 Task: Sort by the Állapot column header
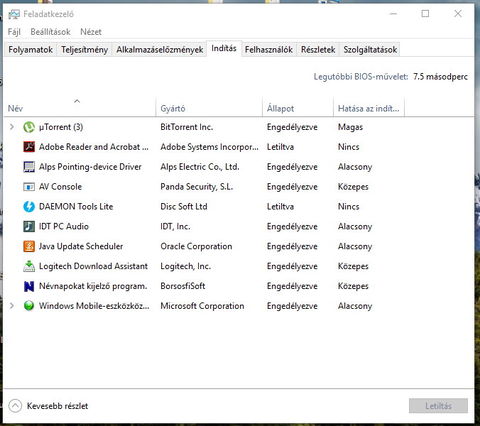(280, 109)
